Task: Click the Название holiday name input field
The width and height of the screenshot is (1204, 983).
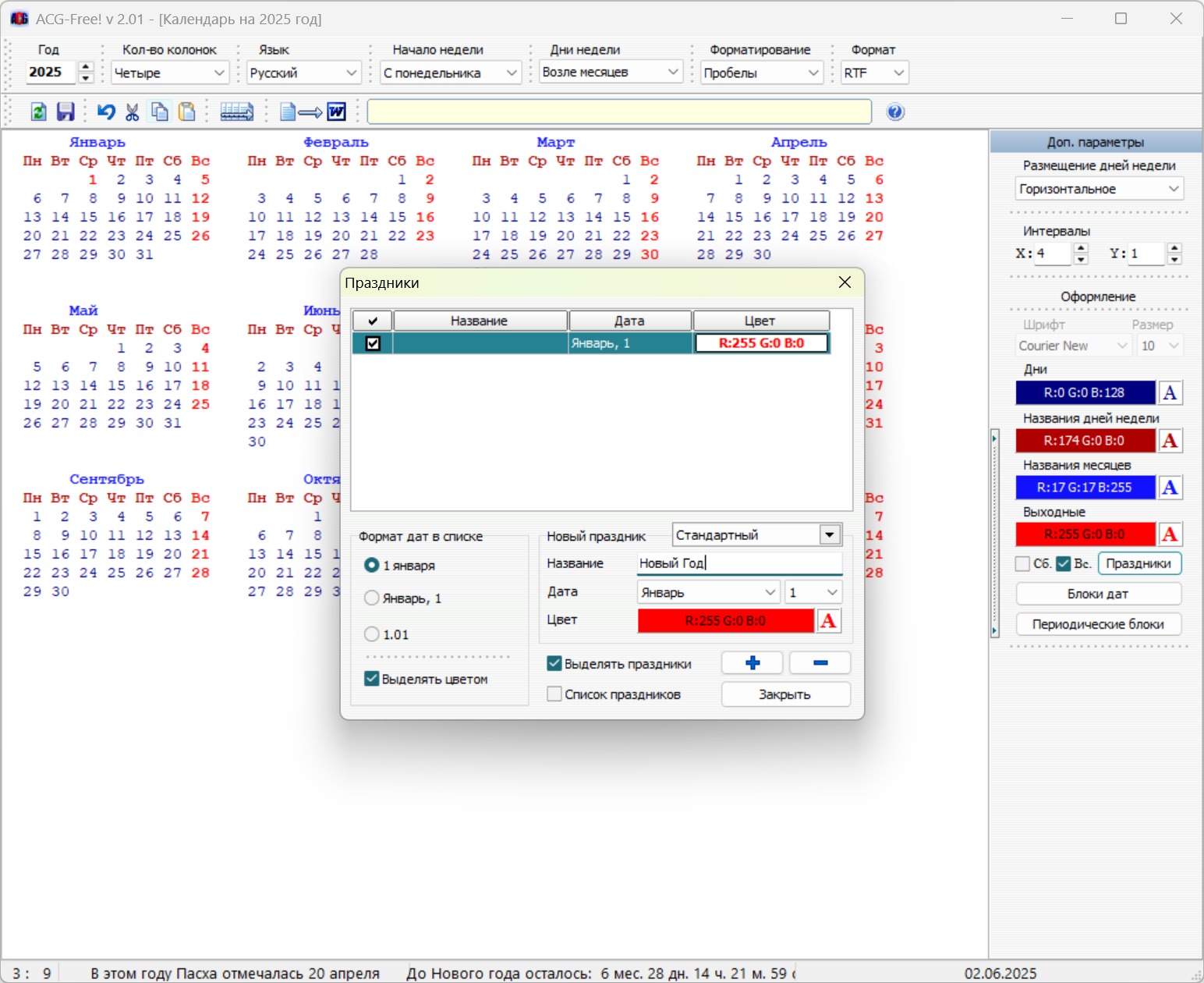Action: pos(739,563)
